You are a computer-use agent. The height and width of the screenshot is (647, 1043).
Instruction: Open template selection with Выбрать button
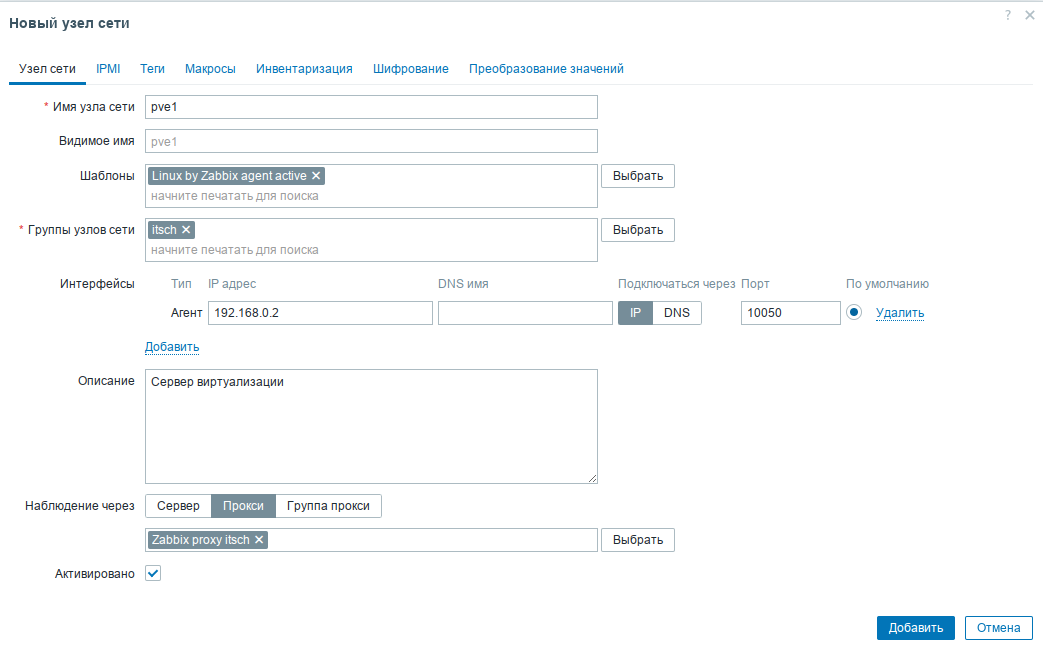click(637, 175)
